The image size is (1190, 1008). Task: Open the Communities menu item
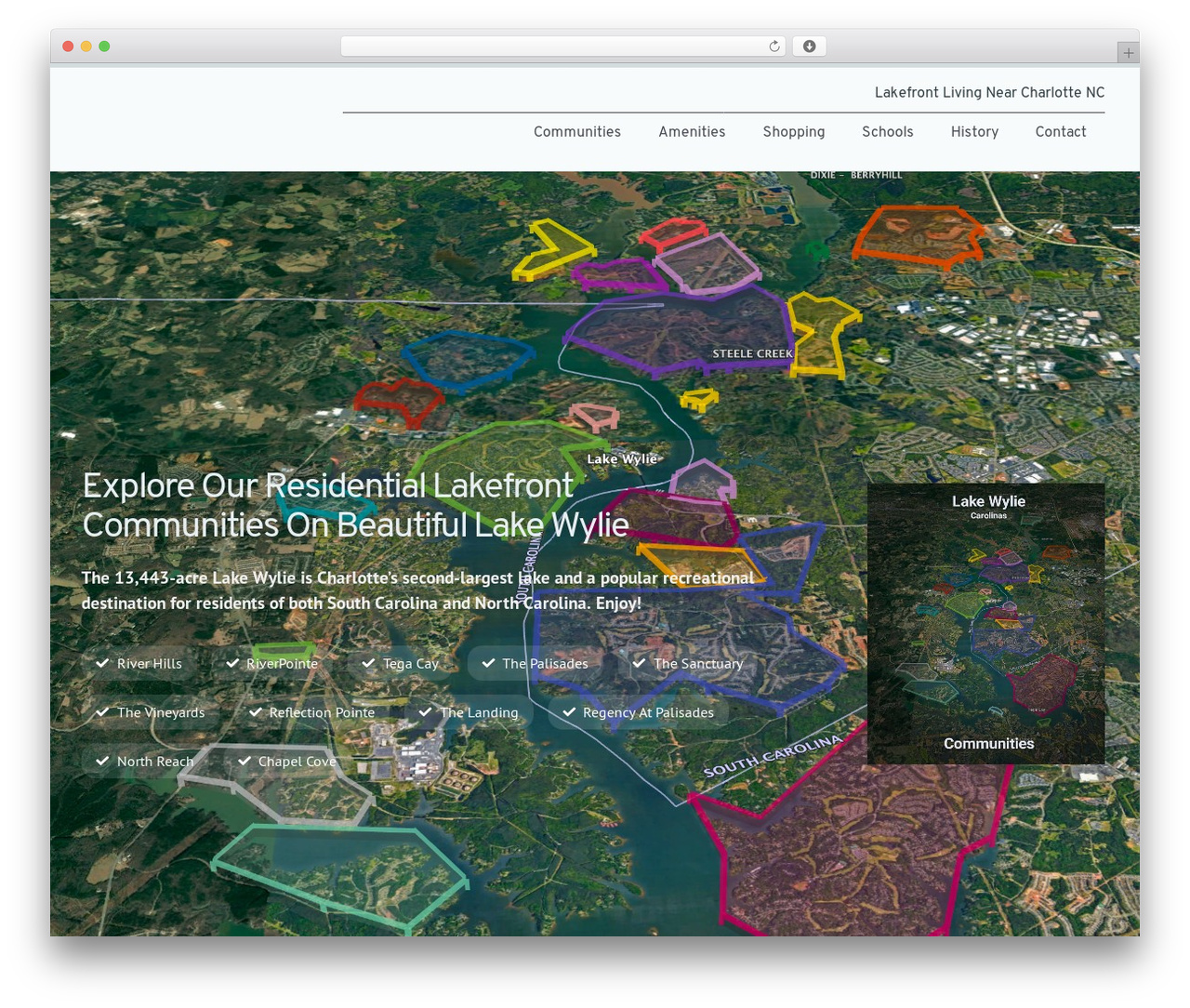click(x=577, y=132)
